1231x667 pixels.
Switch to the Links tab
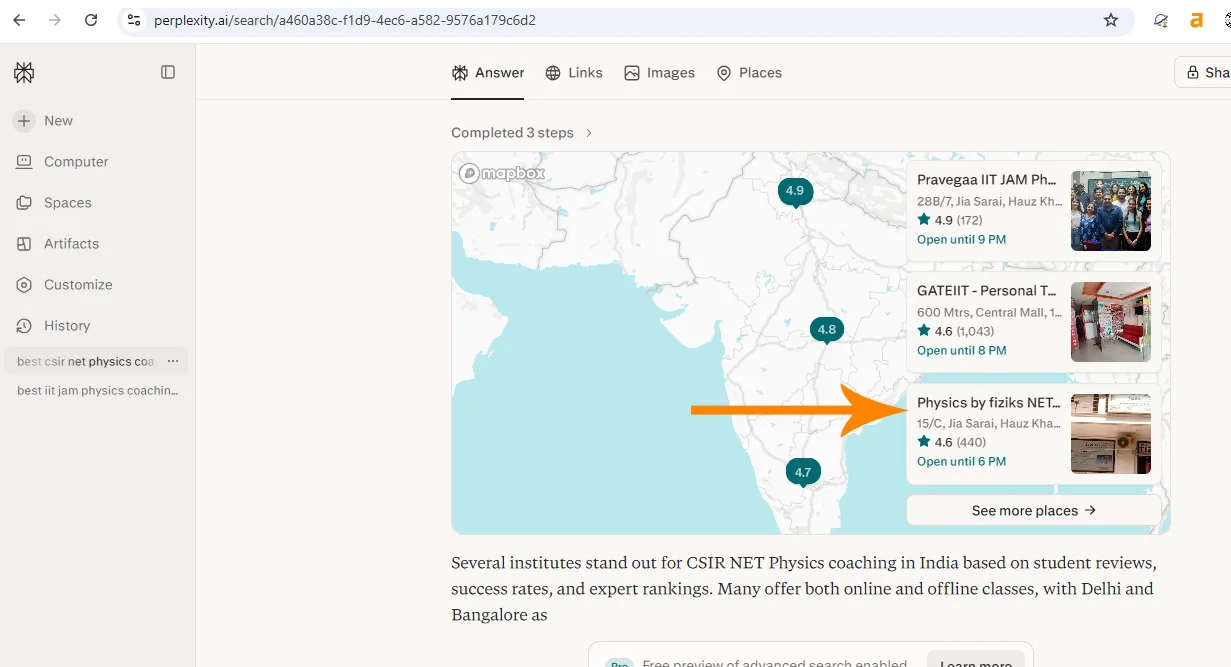tap(574, 73)
